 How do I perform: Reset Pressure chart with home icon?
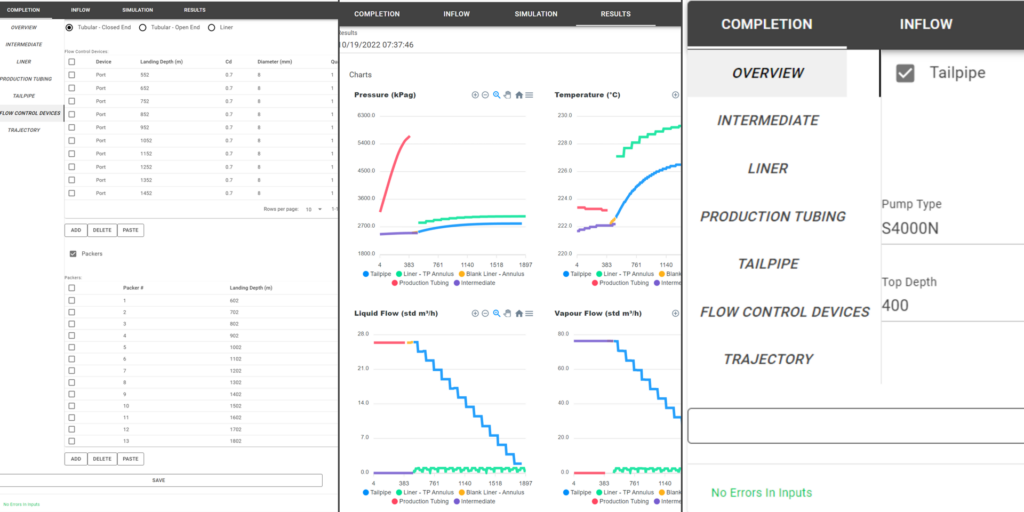pos(518,95)
